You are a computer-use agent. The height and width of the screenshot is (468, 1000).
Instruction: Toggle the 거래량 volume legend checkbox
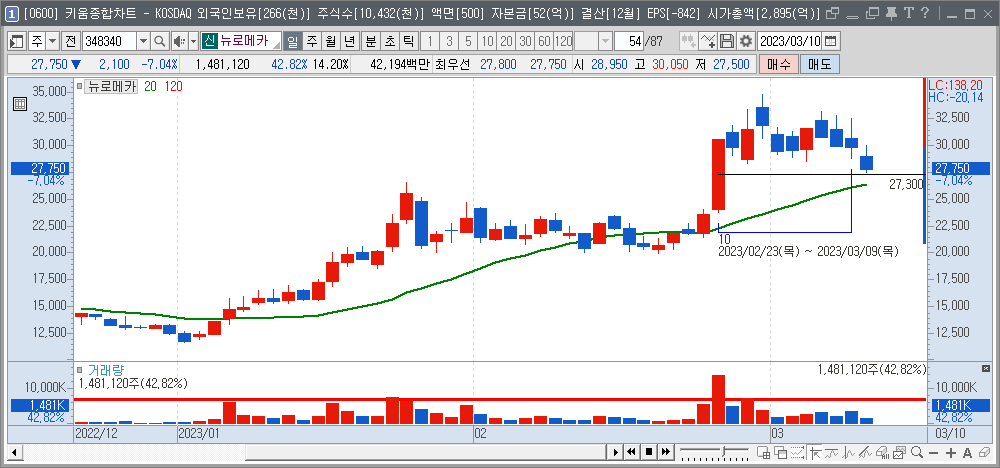click(80, 370)
